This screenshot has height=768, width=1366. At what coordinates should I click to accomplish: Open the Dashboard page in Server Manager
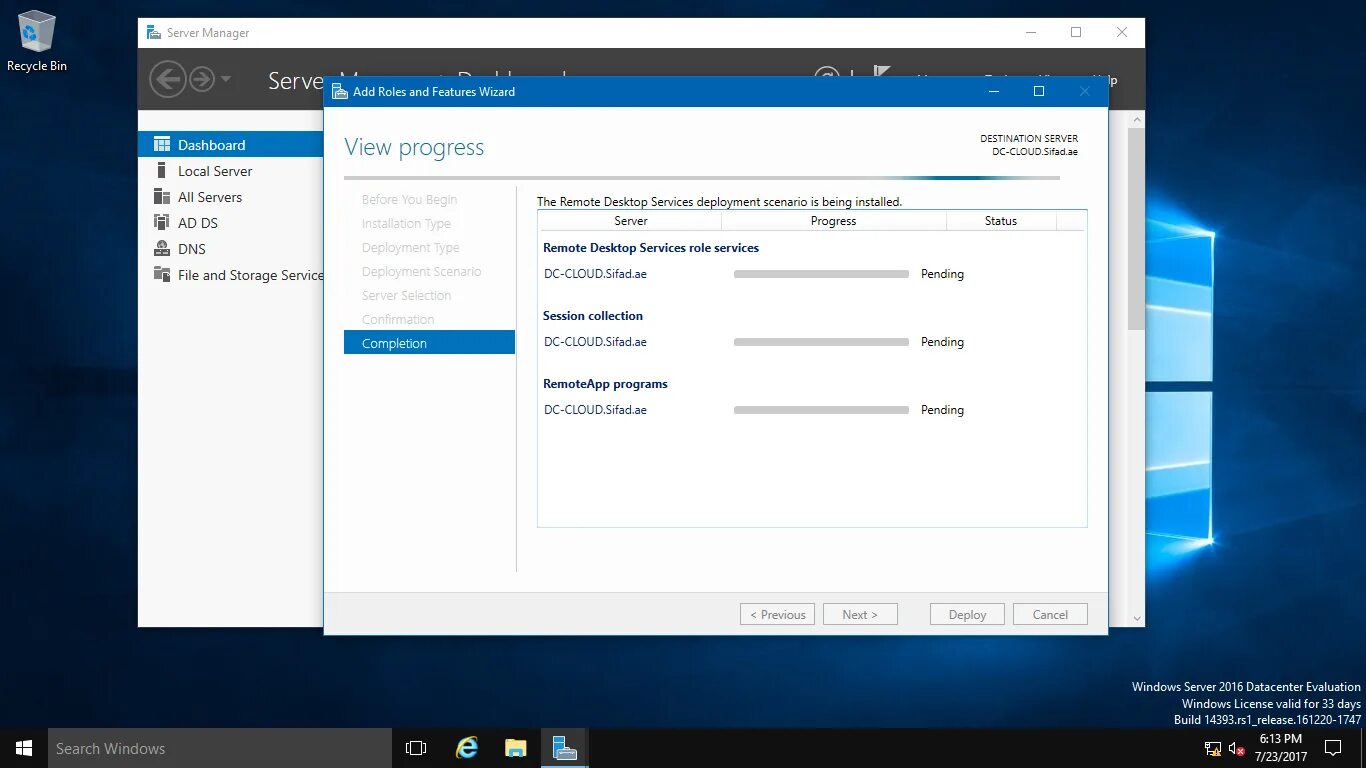point(231,145)
